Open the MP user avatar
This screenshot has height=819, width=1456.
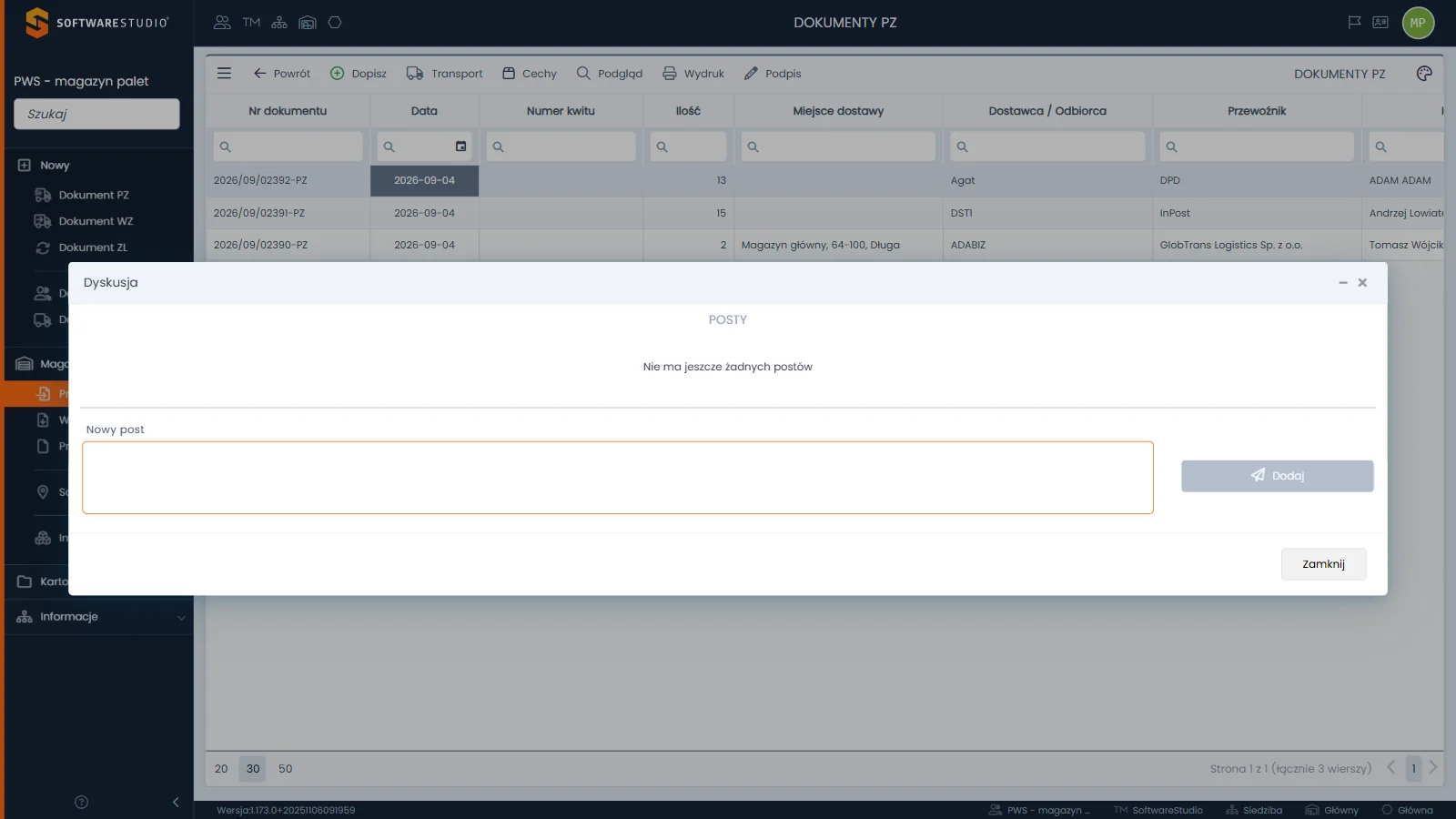pyautogui.click(x=1418, y=23)
